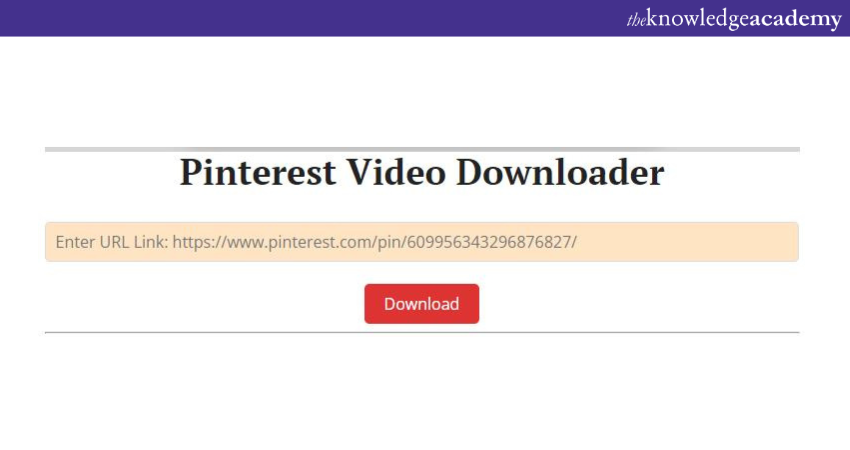Click the white Download label text
The image size is (850, 450).
coord(421,304)
